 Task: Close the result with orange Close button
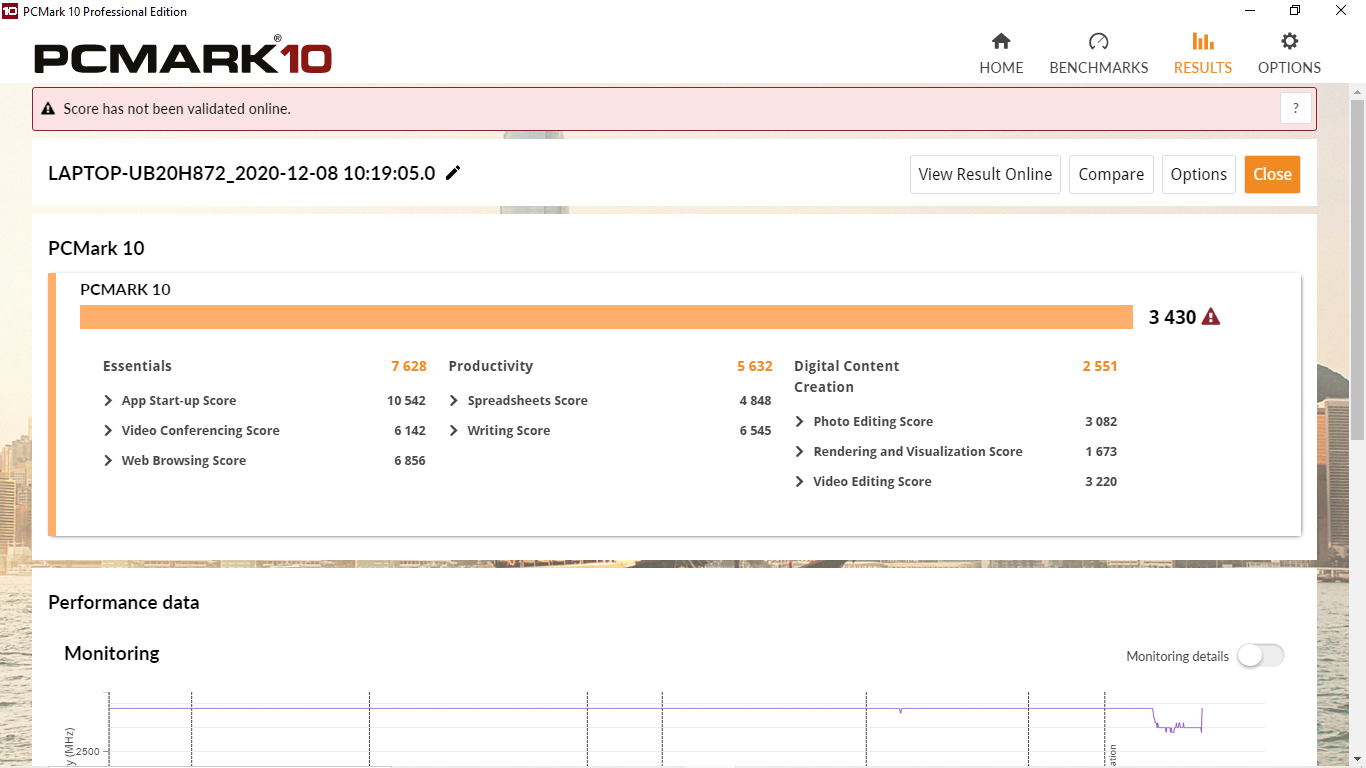point(1272,174)
